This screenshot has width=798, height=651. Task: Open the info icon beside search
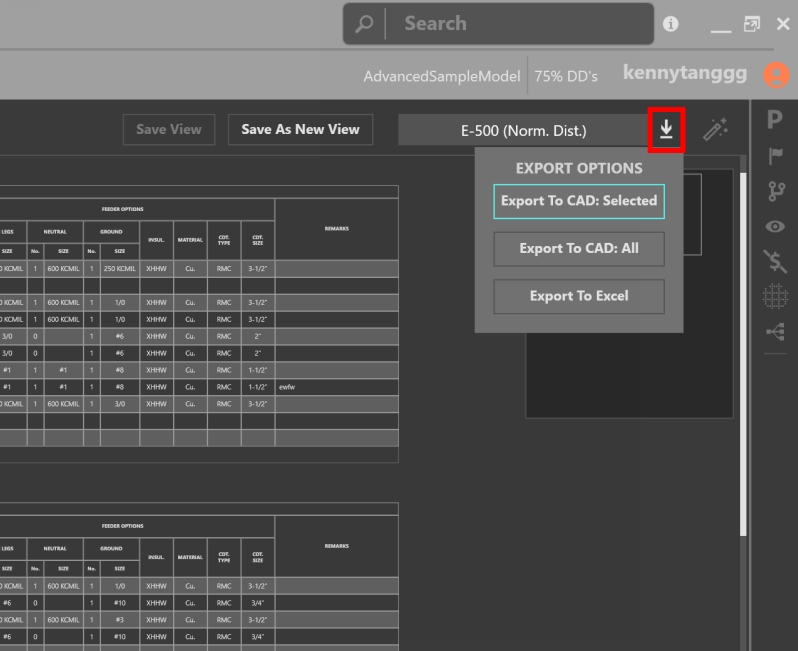coord(670,23)
